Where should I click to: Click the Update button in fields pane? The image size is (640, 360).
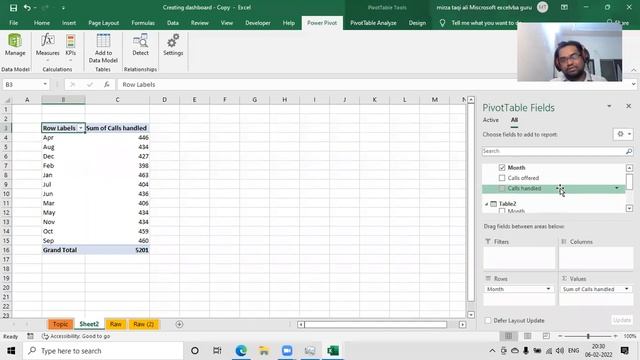click(x=622, y=320)
